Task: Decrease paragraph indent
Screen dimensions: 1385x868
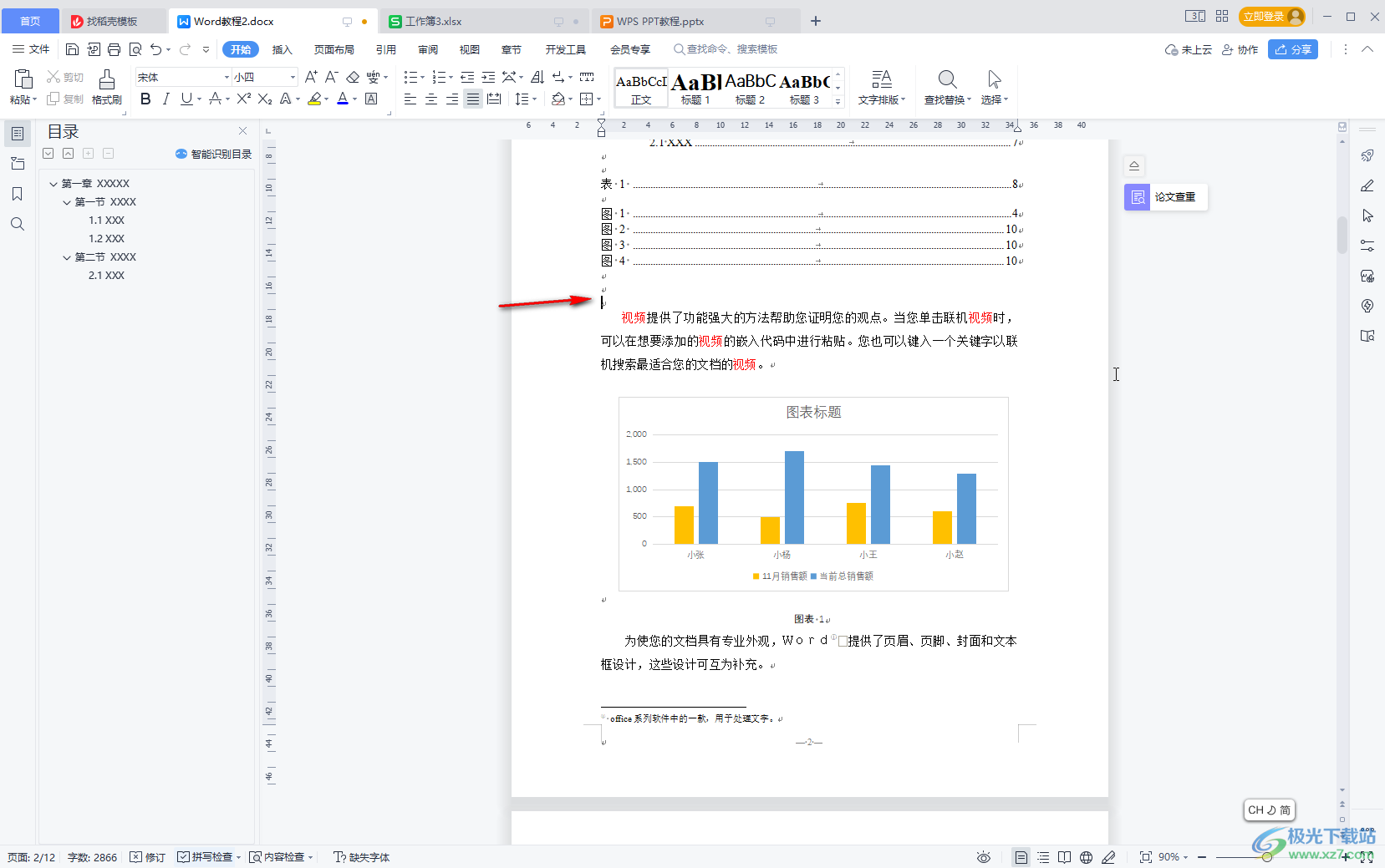Action: point(467,77)
